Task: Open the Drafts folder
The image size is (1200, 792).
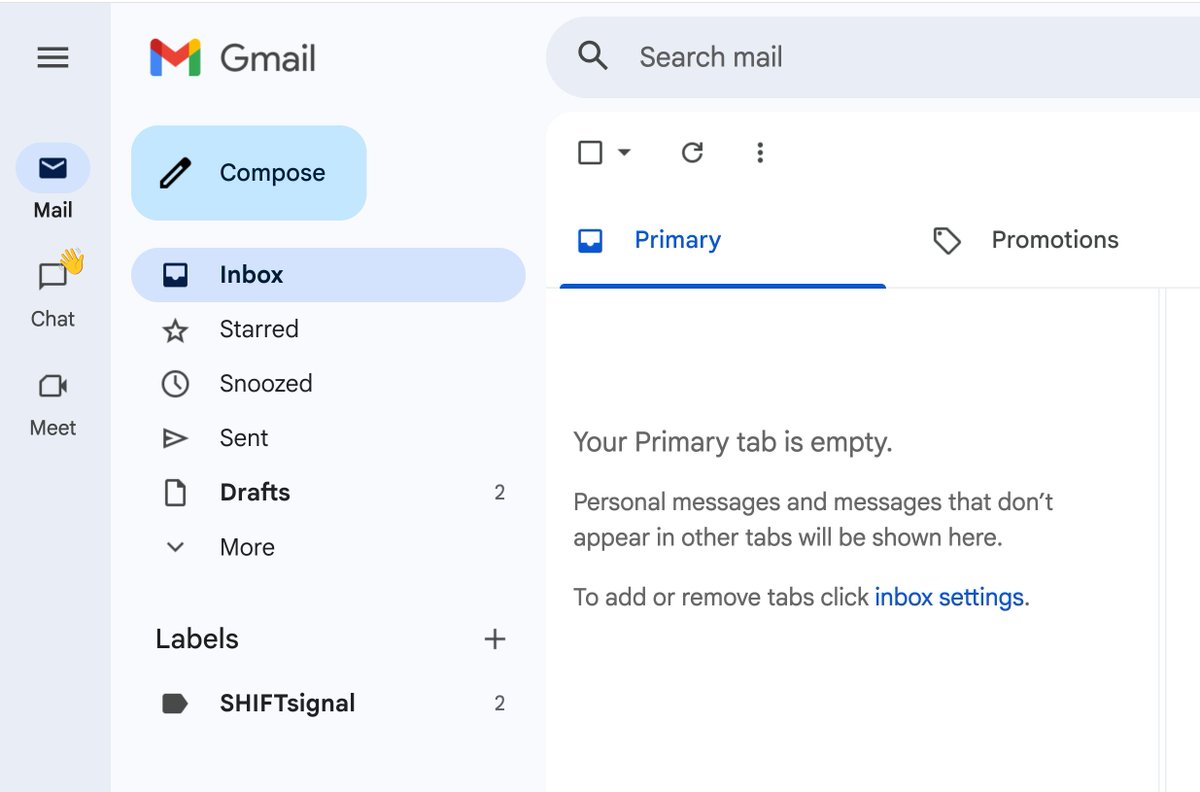Action: [328, 493]
